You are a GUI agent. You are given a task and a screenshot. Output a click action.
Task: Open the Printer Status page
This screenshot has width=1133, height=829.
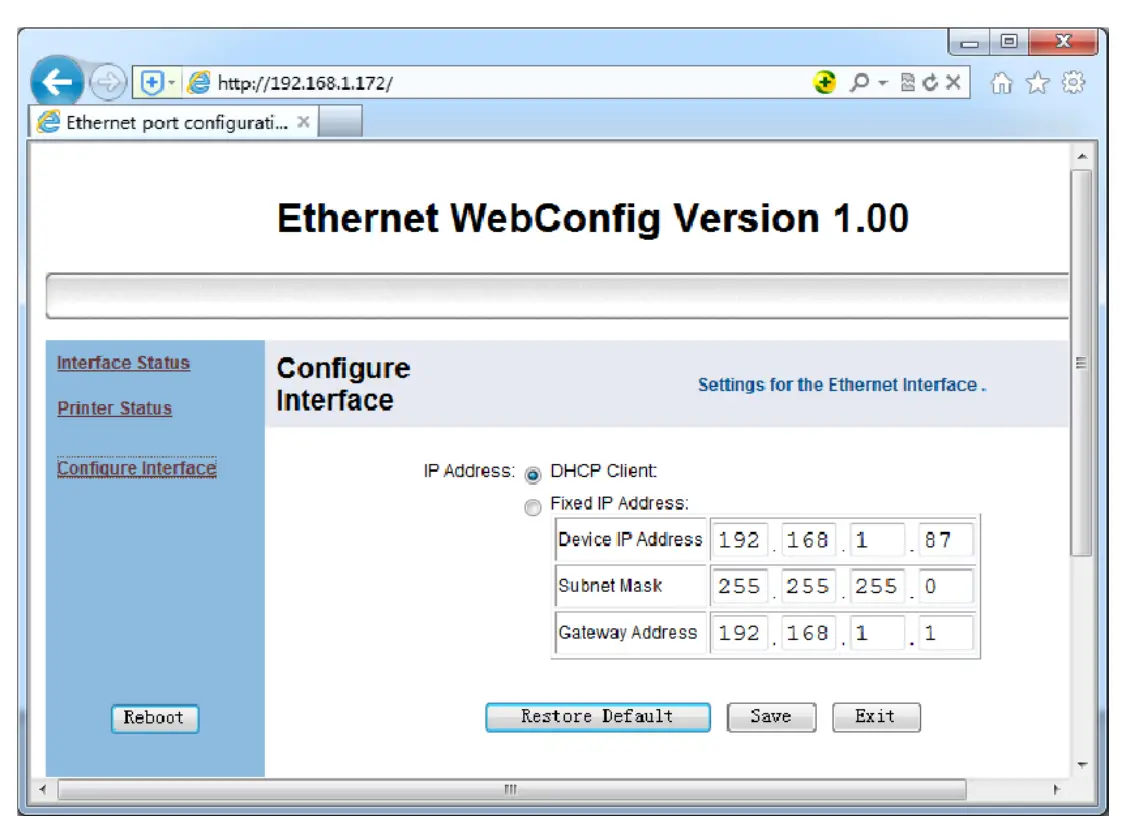[x=113, y=409]
